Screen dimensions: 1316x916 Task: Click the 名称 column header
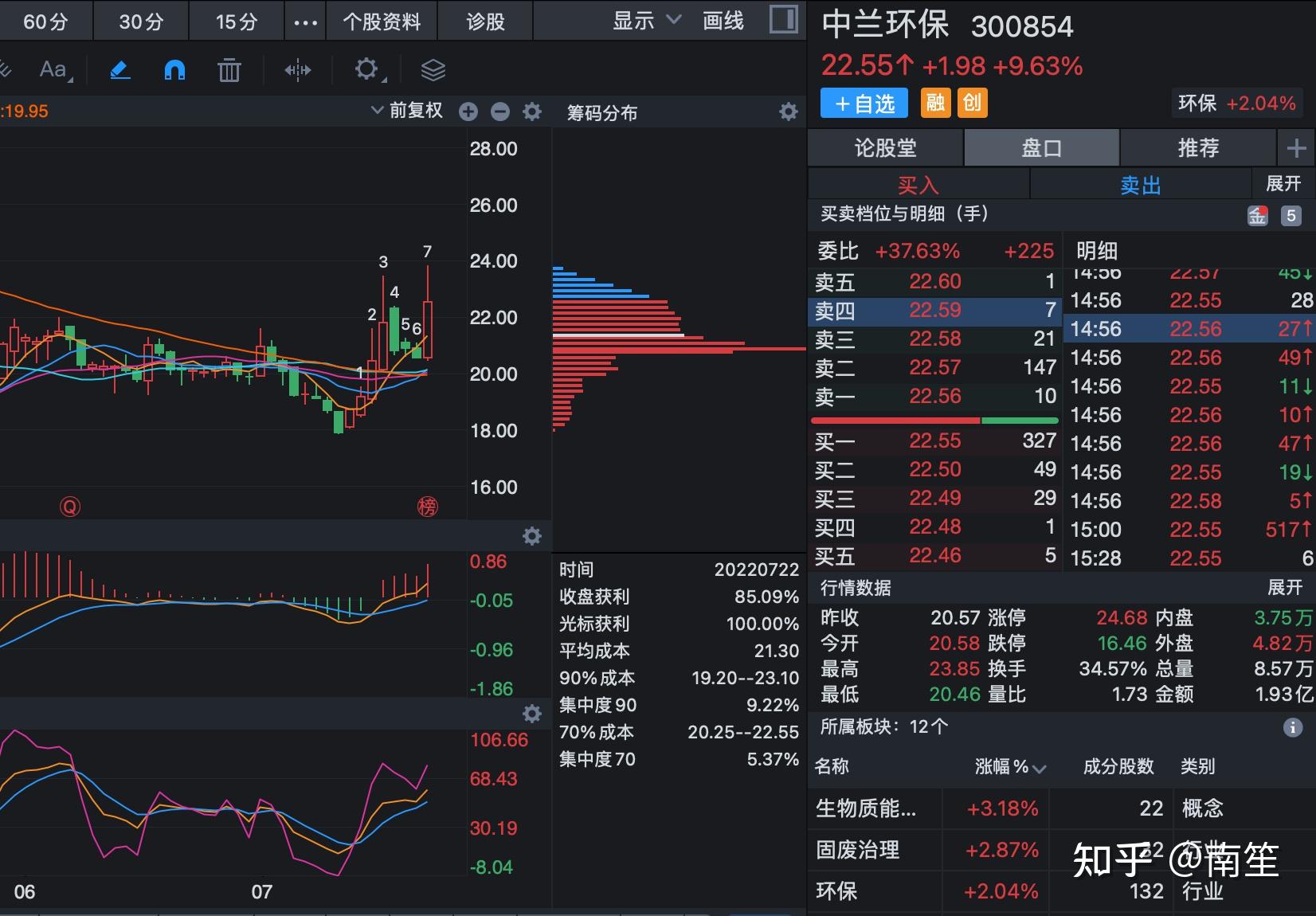(x=832, y=767)
